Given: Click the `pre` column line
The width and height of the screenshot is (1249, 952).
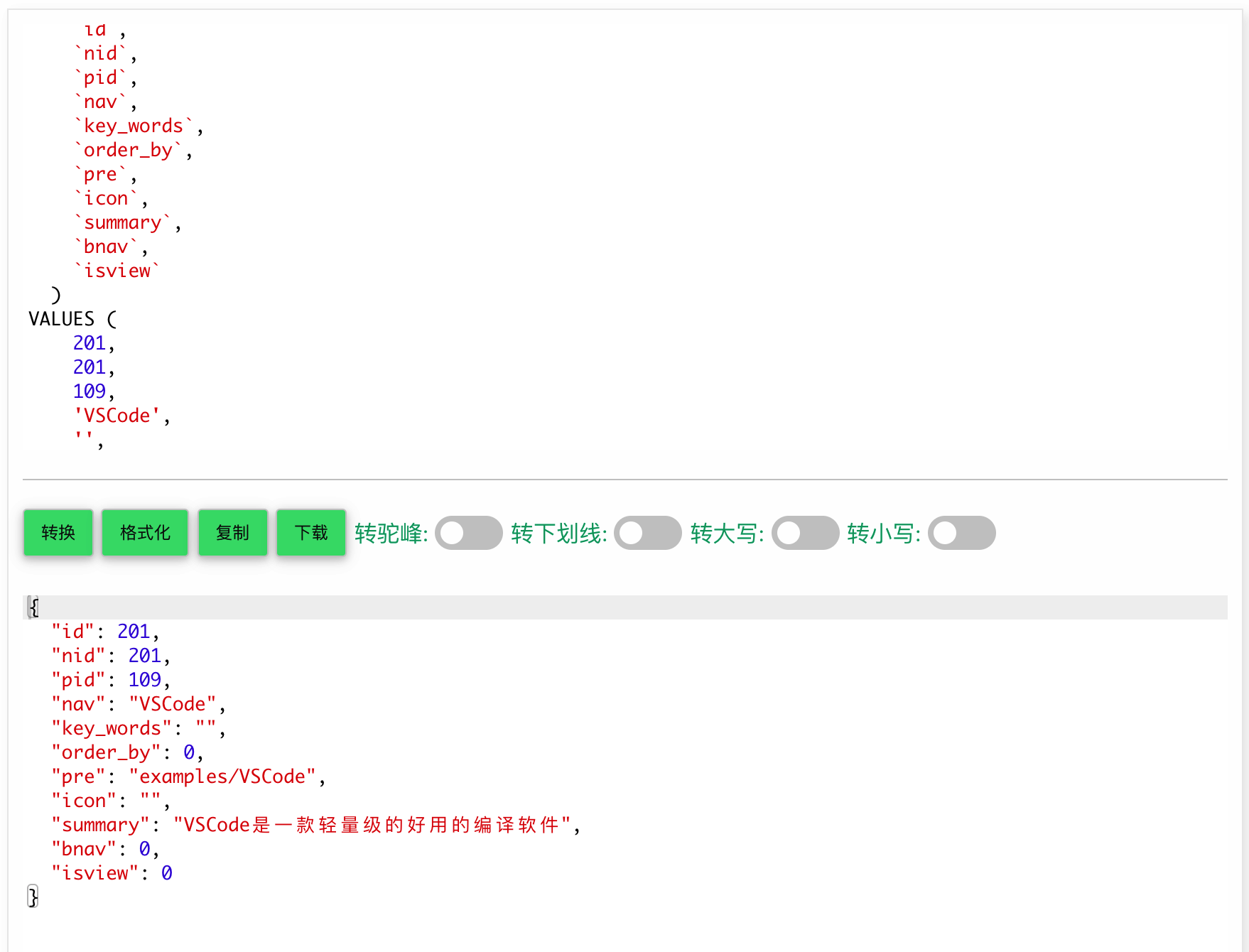Looking at the screenshot, I should (106, 174).
